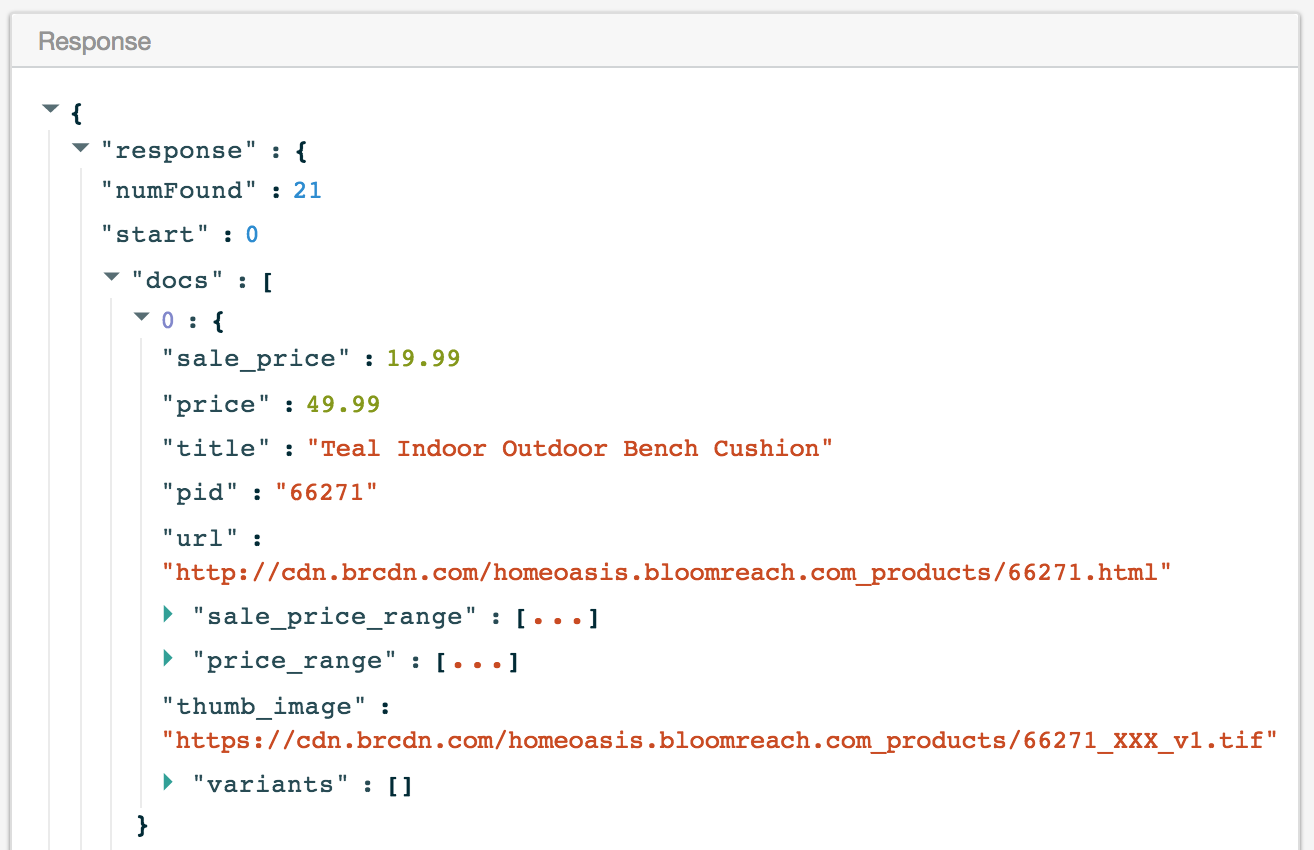Select the pid value "66271"
The image size is (1314, 850).
pyautogui.click(x=327, y=493)
